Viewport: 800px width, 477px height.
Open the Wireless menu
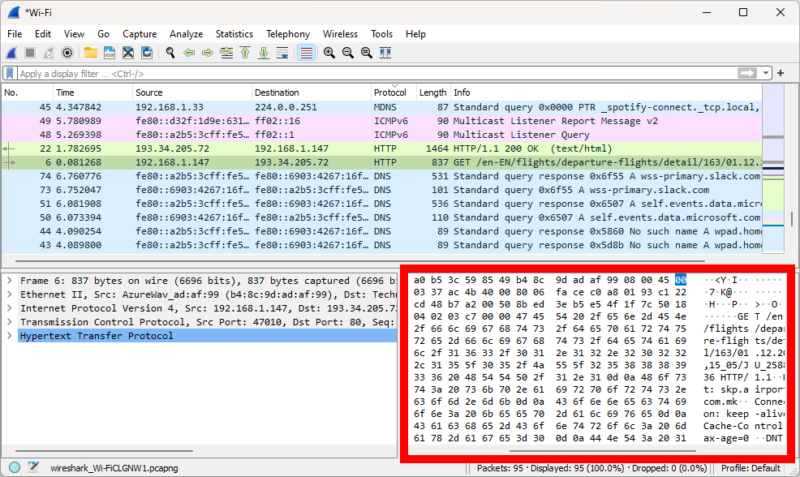pyautogui.click(x=340, y=34)
